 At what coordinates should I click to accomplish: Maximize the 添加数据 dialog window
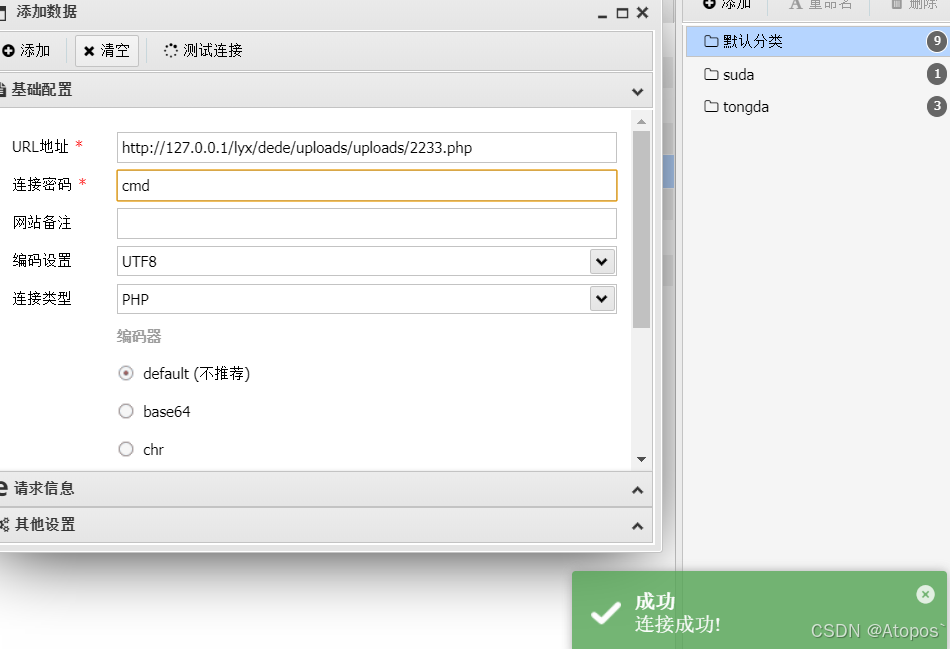click(622, 13)
